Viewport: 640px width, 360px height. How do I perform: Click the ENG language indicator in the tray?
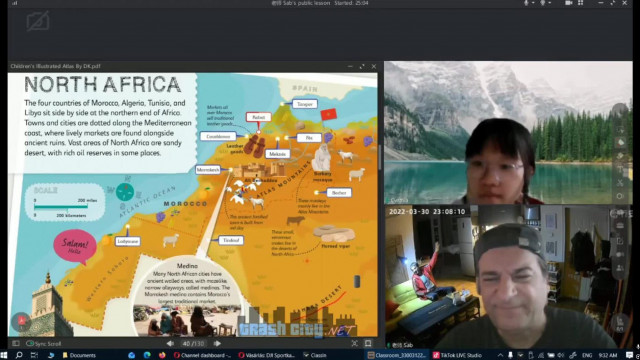pyautogui.click(x=587, y=355)
